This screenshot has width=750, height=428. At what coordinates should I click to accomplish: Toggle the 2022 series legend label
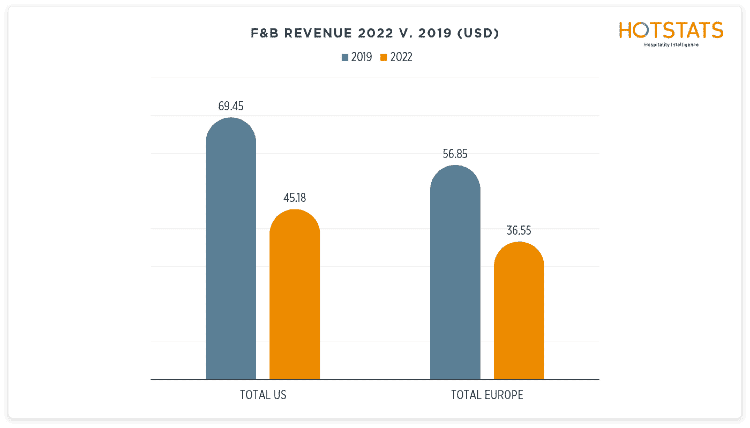point(401,57)
